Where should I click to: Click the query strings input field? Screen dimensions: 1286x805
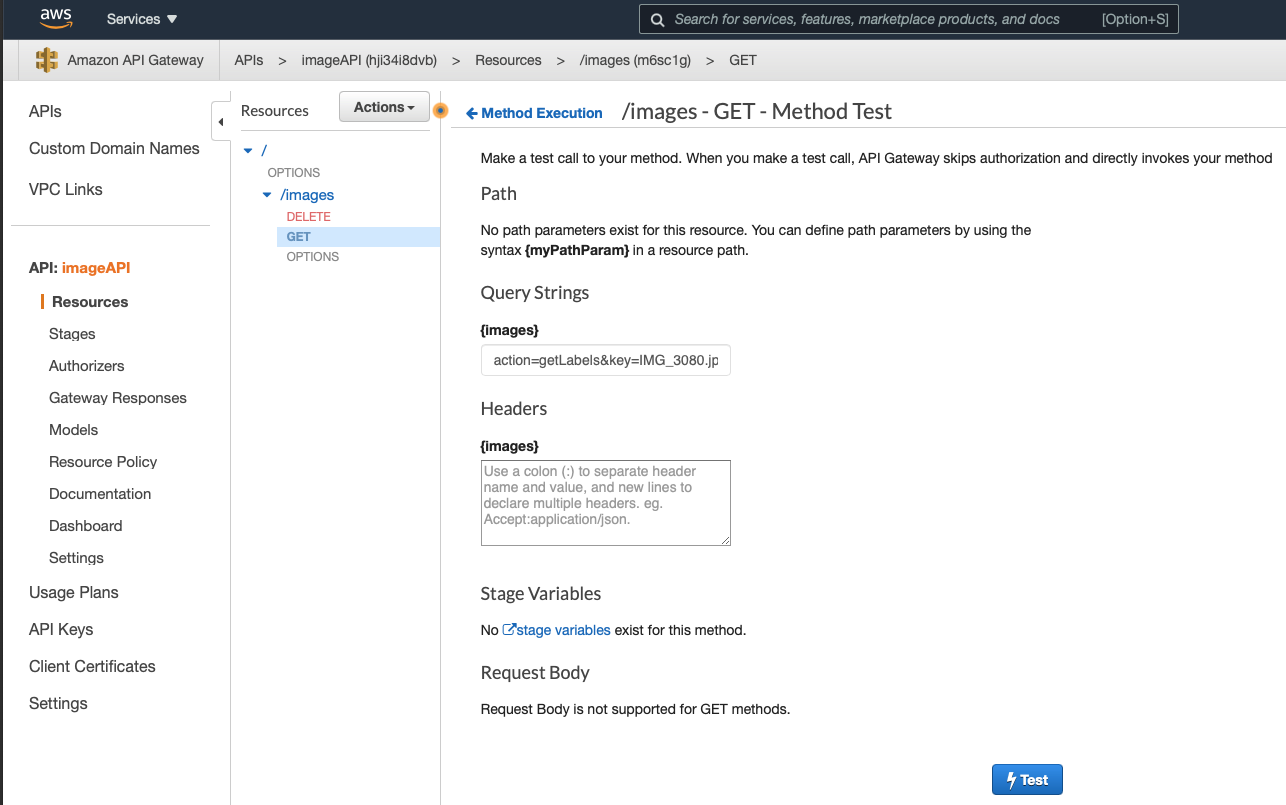click(x=606, y=360)
